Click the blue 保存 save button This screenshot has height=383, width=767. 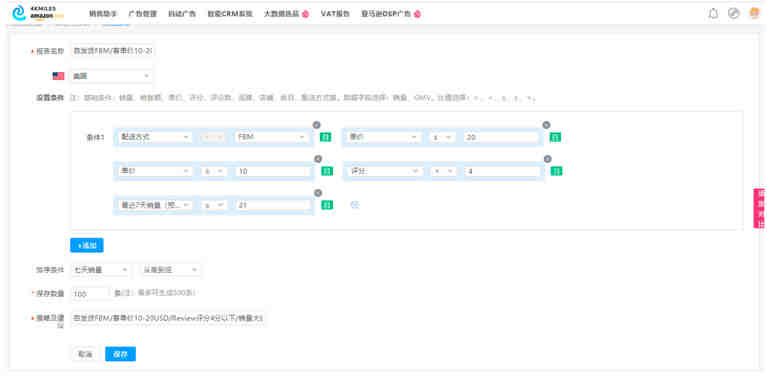(x=120, y=354)
